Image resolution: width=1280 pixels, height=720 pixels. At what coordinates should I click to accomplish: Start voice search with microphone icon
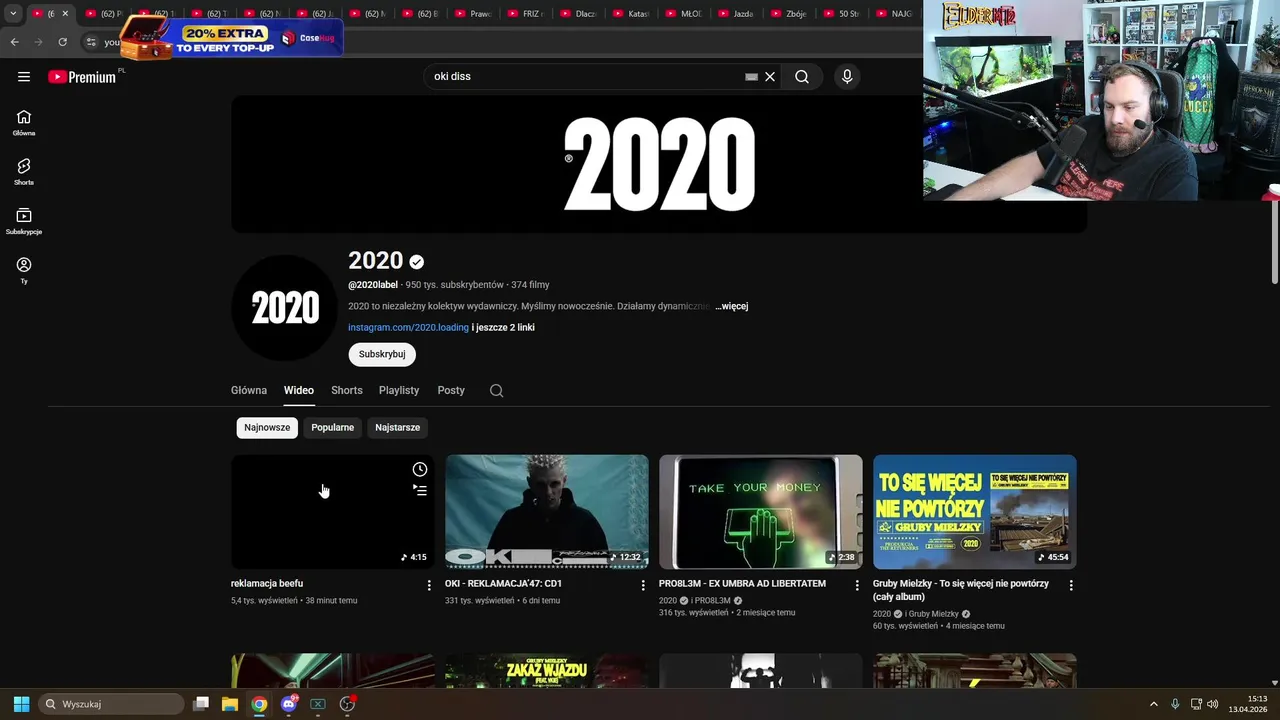(x=847, y=77)
